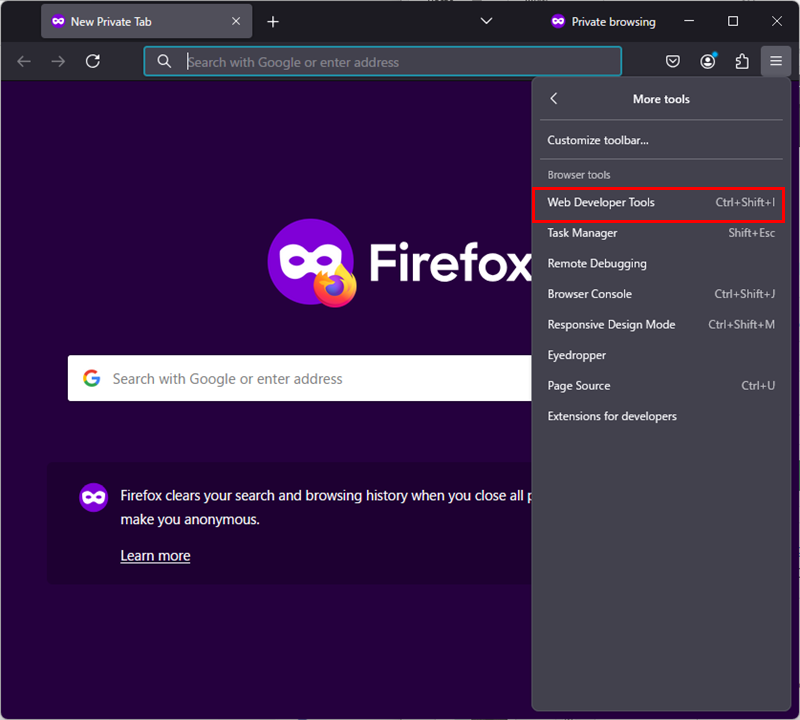Minimize the Firefox window
This screenshot has width=800, height=720.
click(x=689, y=21)
